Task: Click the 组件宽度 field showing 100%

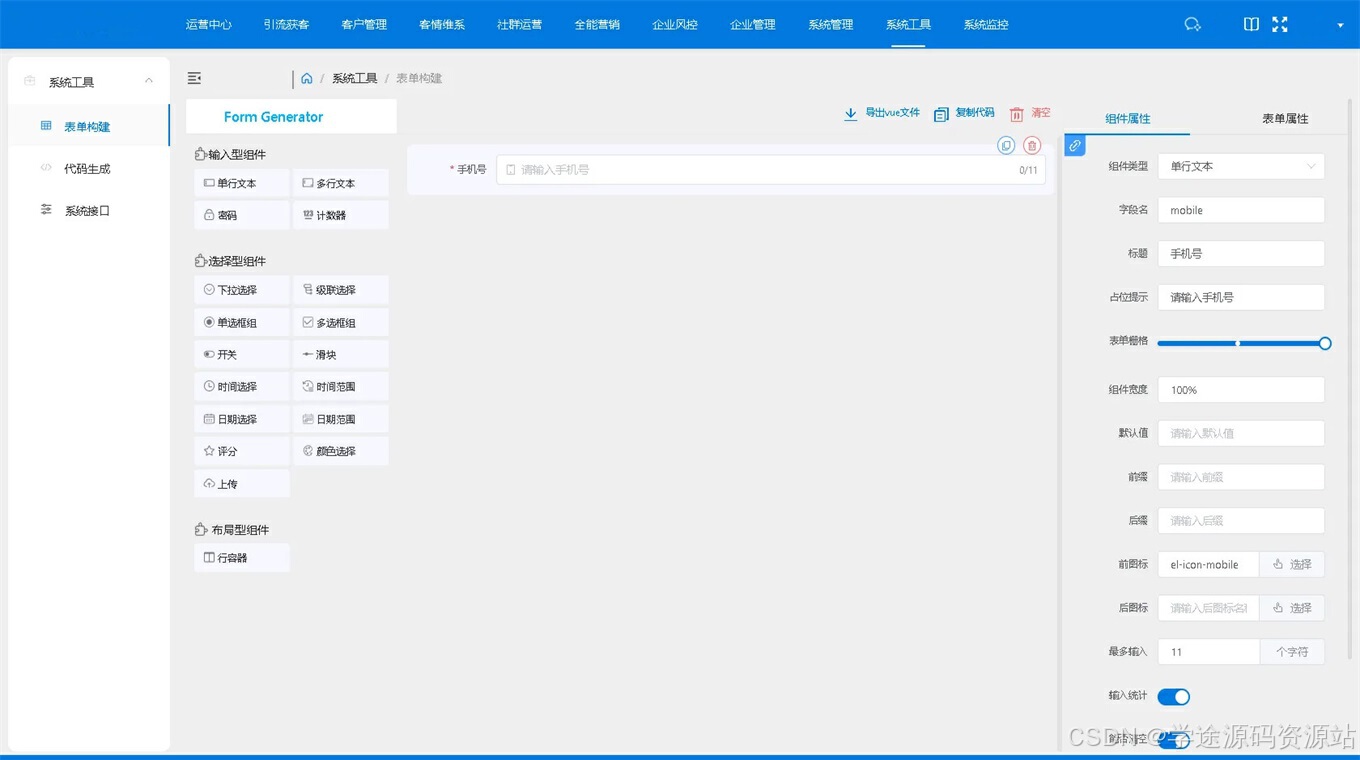Action: coord(1241,390)
